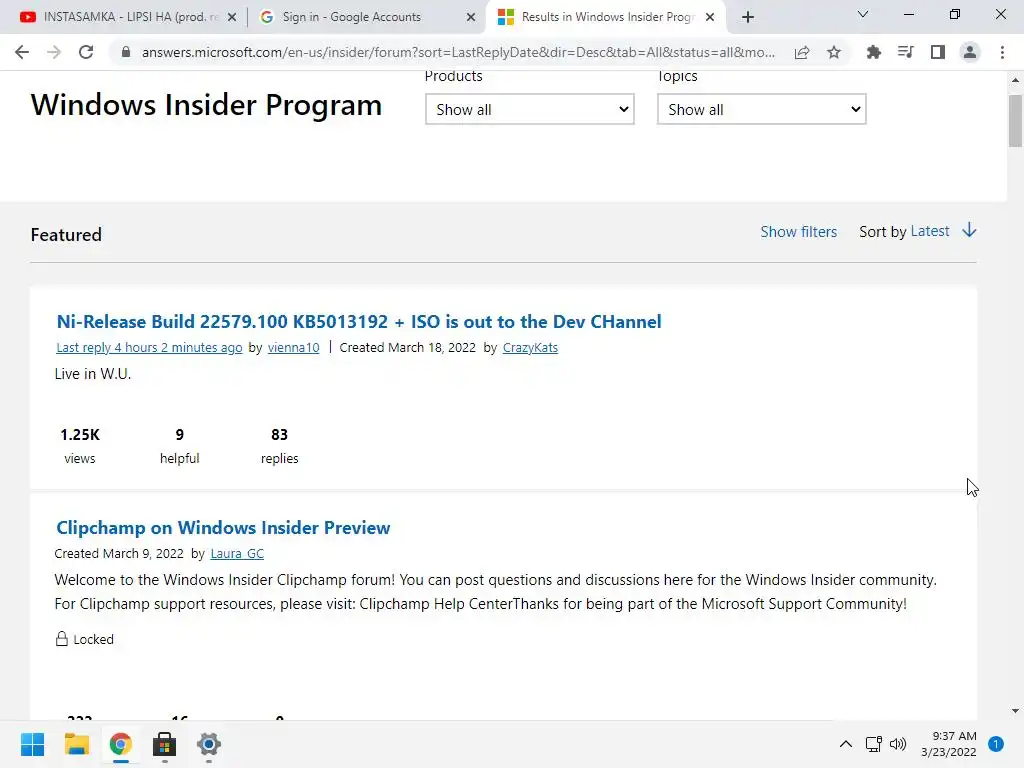Open Clipchamp on Windows Insider Preview thread
The width and height of the screenshot is (1024, 768).
tap(223, 528)
